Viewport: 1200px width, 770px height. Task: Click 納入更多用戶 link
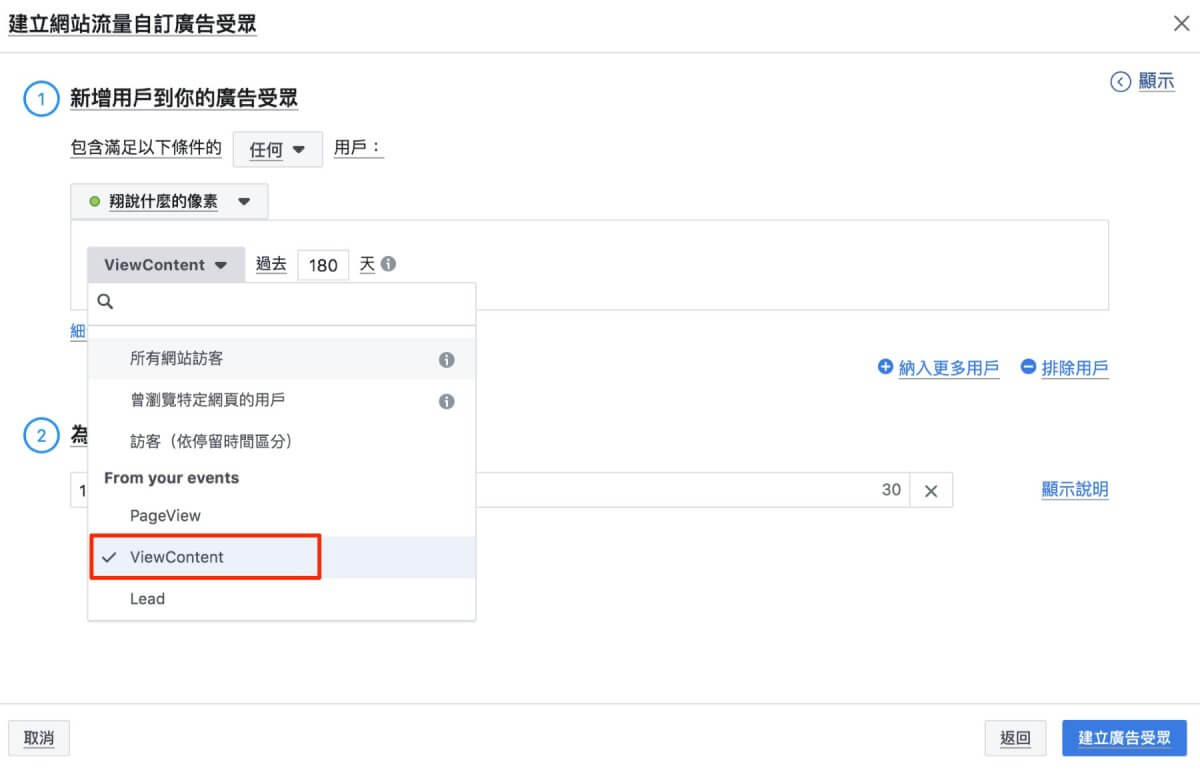[938, 368]
